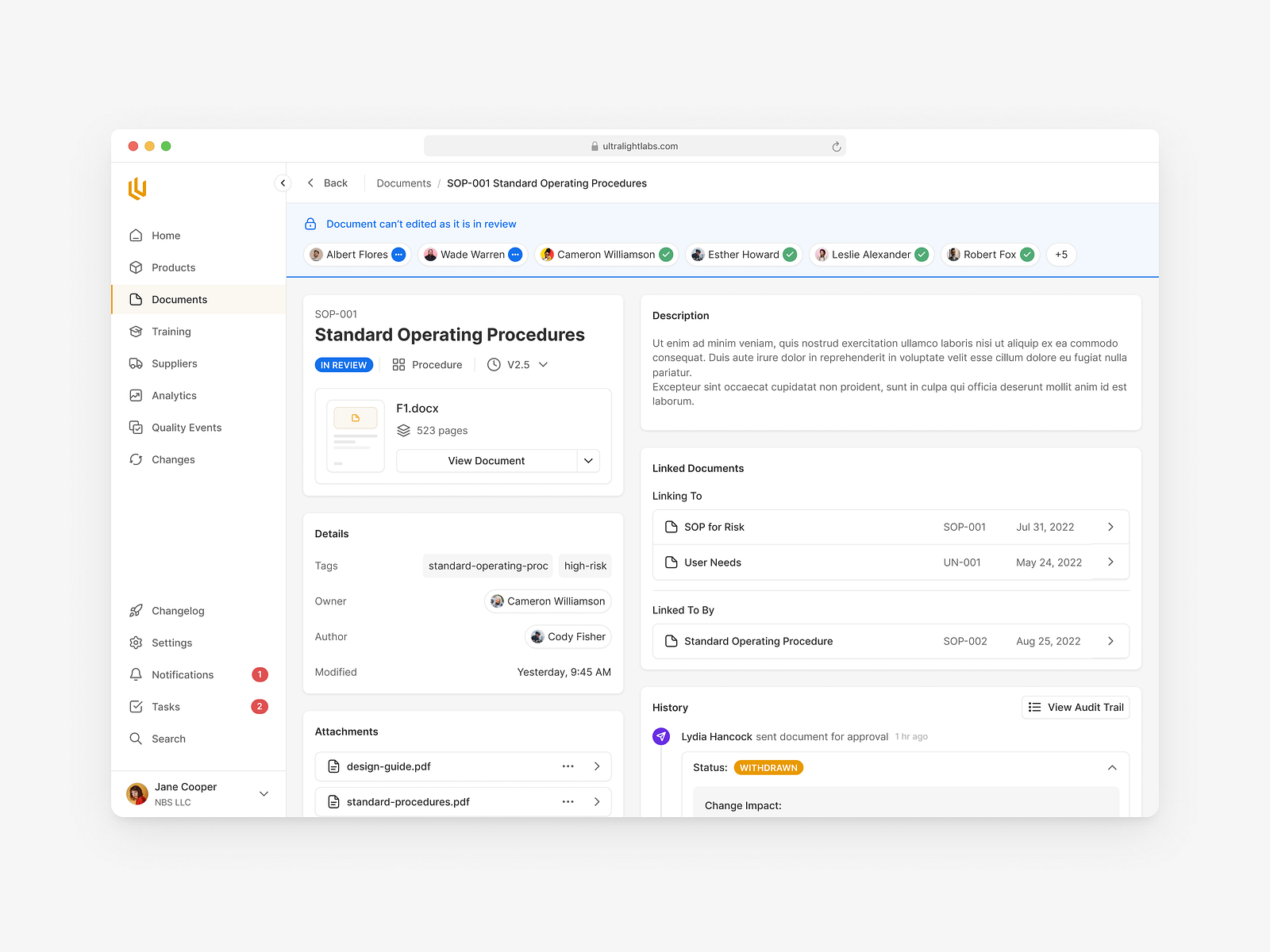Collapse the Withdrawn status history entry
The image size is (1270, 952).
1112,767
